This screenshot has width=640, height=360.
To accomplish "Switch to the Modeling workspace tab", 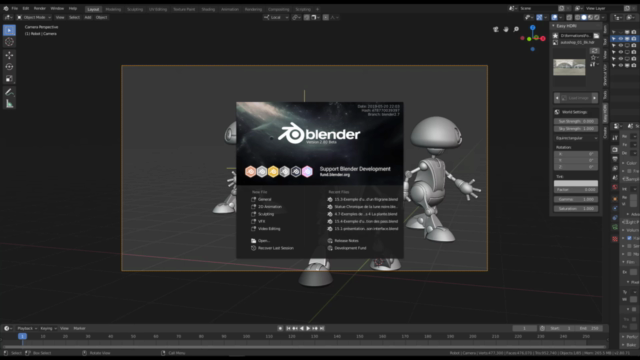I will click(113, 9).
